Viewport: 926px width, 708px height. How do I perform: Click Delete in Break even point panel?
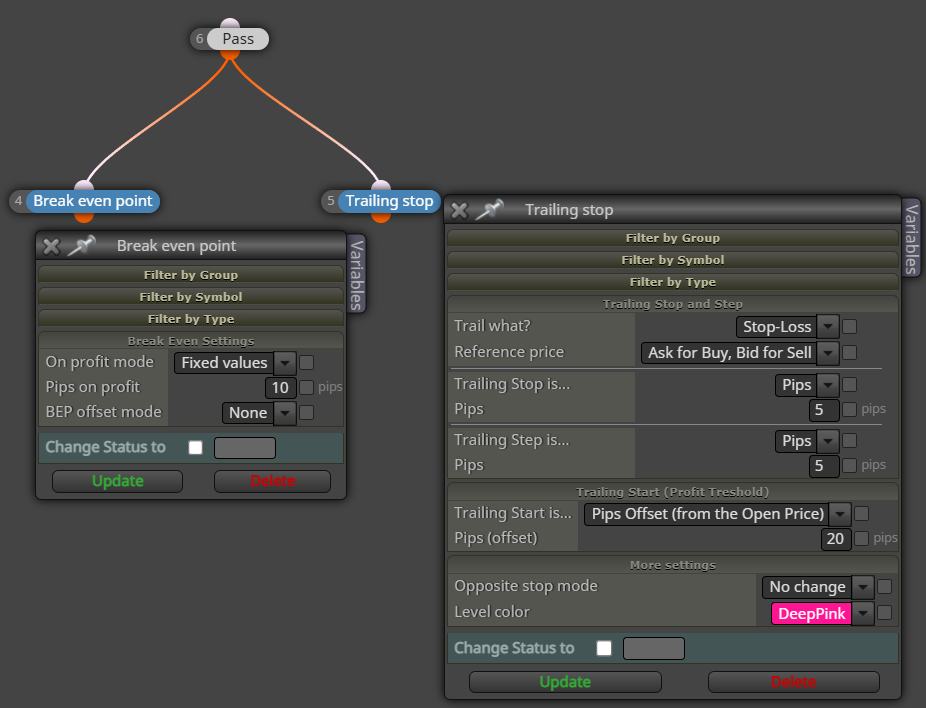click(x=272, y=481)
